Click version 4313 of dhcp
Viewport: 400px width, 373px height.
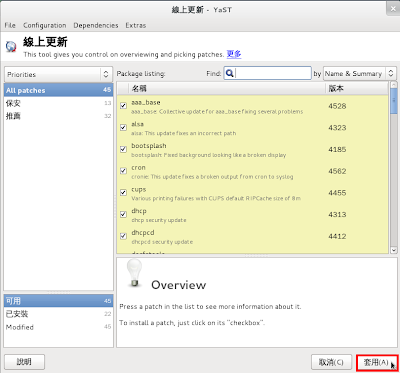(337, 214)
